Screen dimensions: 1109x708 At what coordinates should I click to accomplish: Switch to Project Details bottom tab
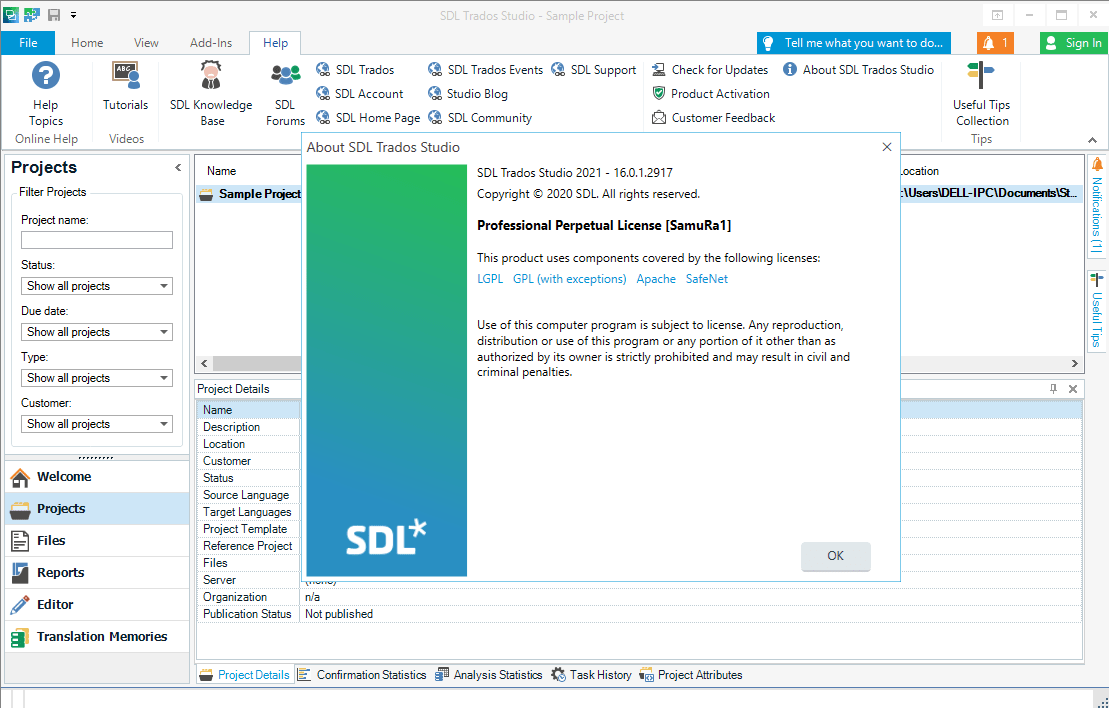tap(245, 675)
